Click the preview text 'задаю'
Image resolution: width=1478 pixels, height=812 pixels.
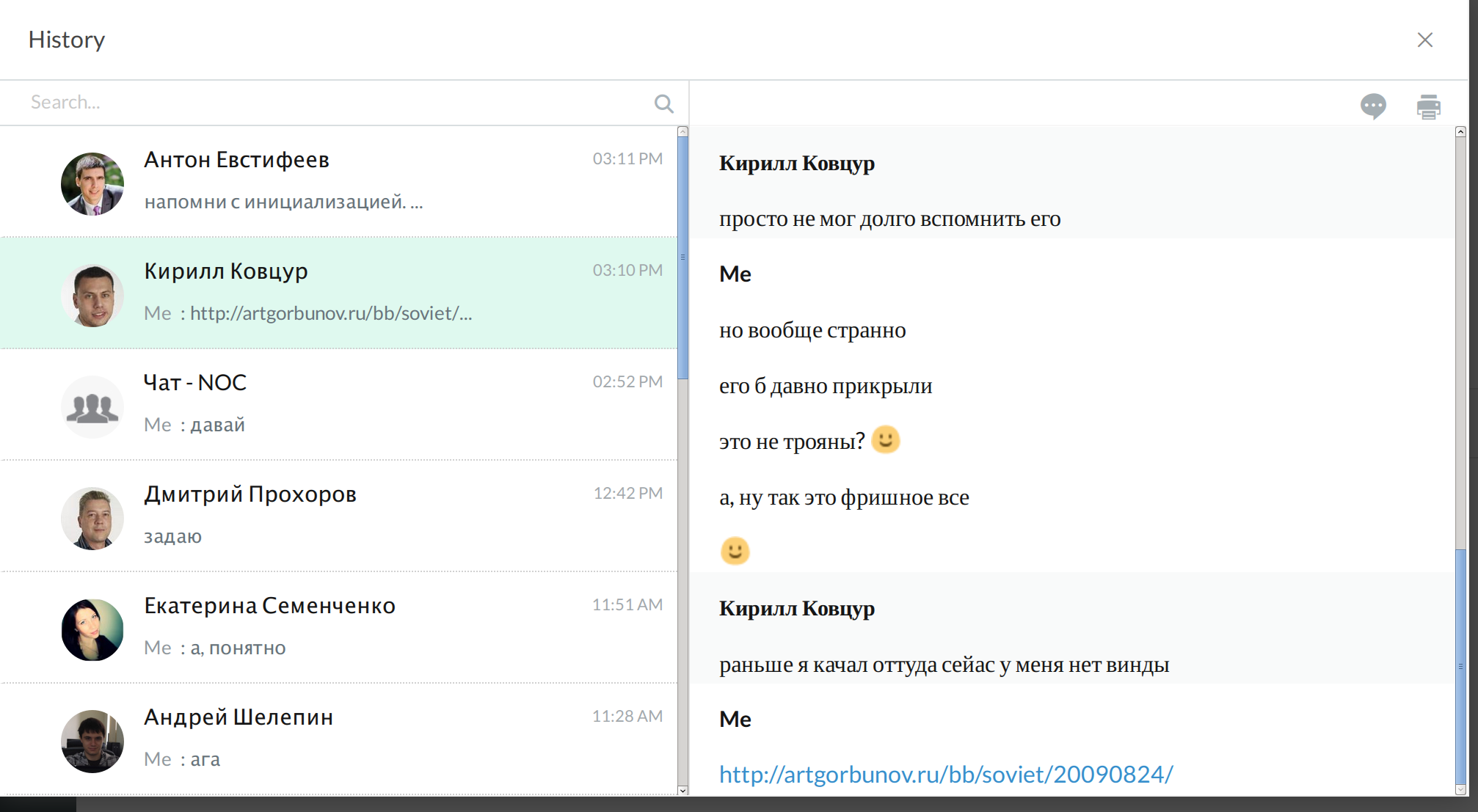[x=172, y=537]
